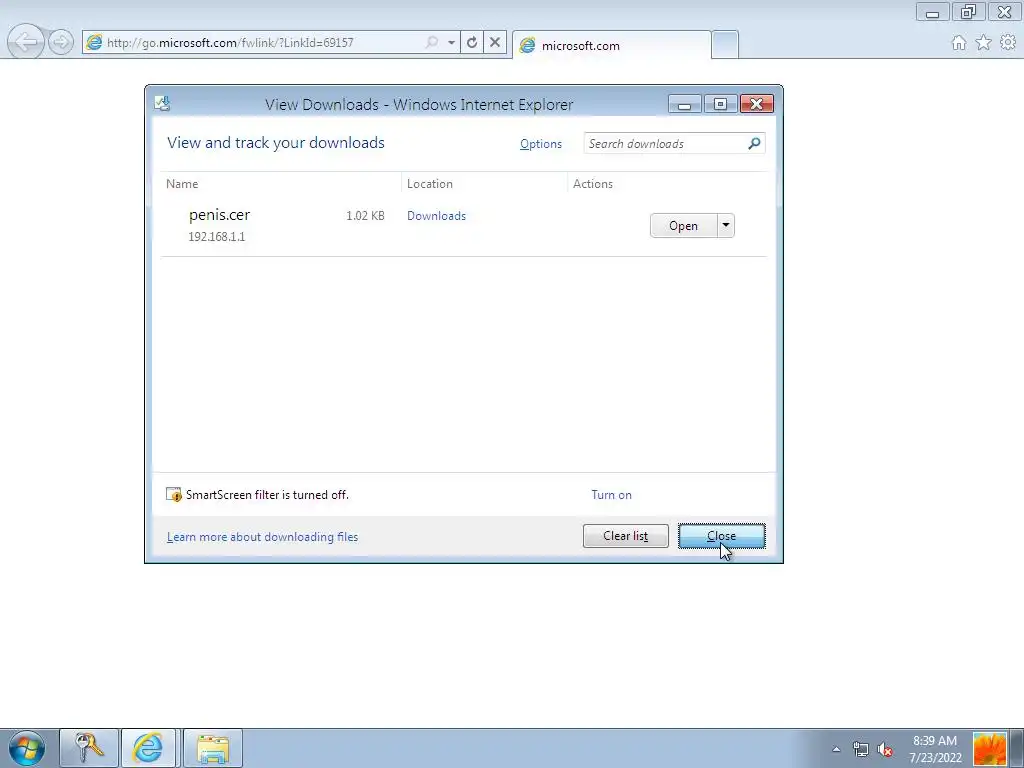Click the 1.02 KB file size text
The image size is (1024, 768).
(365, 216)
